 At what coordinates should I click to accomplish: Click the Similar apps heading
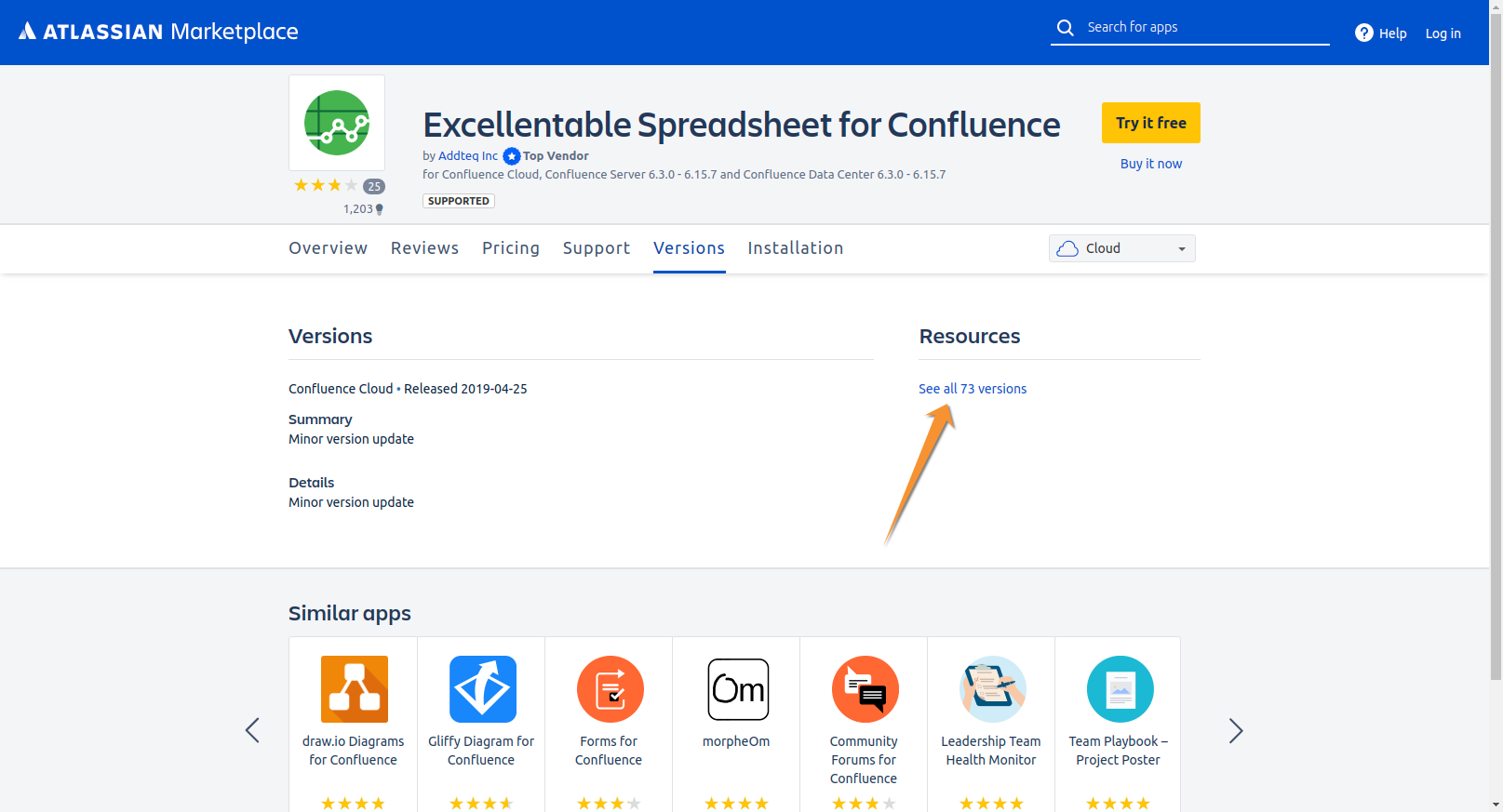coord(350,614)
